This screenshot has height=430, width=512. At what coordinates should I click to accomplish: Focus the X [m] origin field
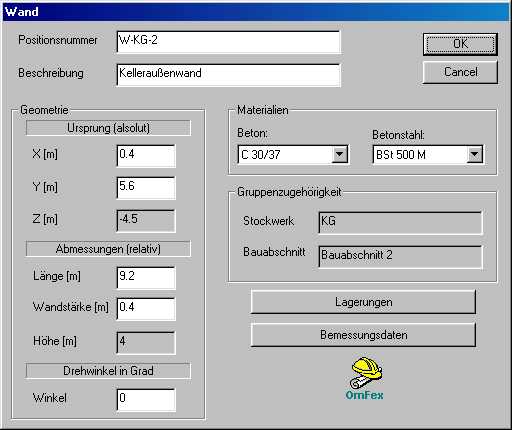tap(146, 156)
